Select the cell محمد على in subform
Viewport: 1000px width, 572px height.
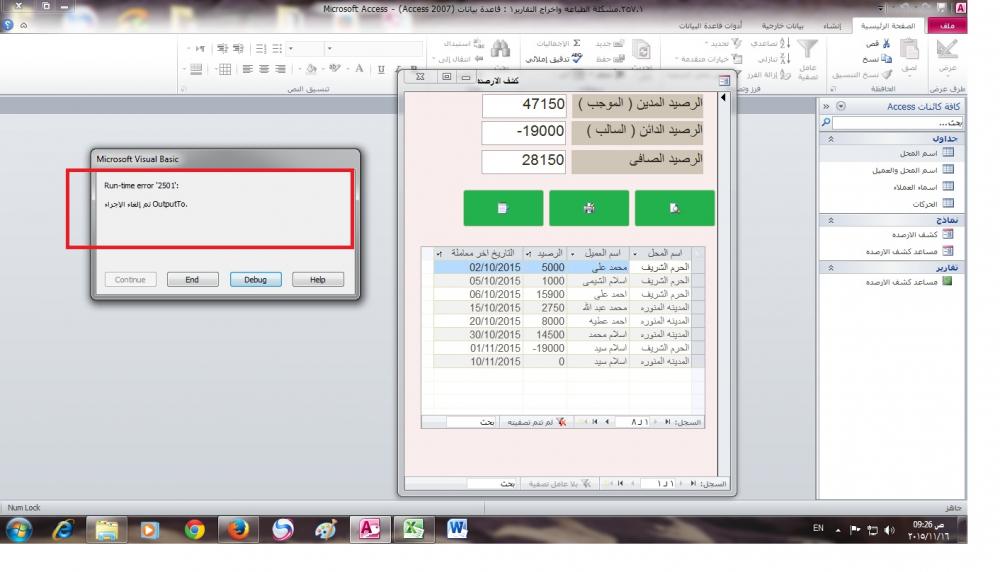598,268
